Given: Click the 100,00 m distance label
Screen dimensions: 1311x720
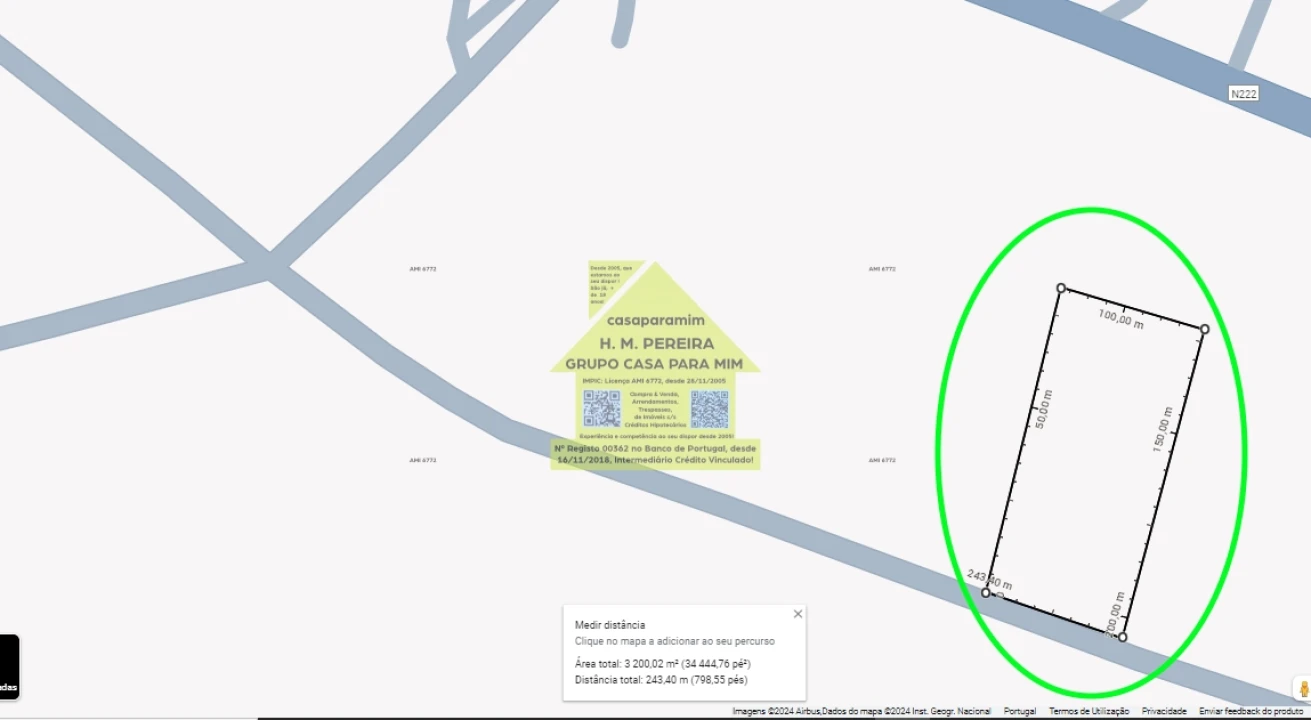Looking at the screenshot, I should [1120, 319].
